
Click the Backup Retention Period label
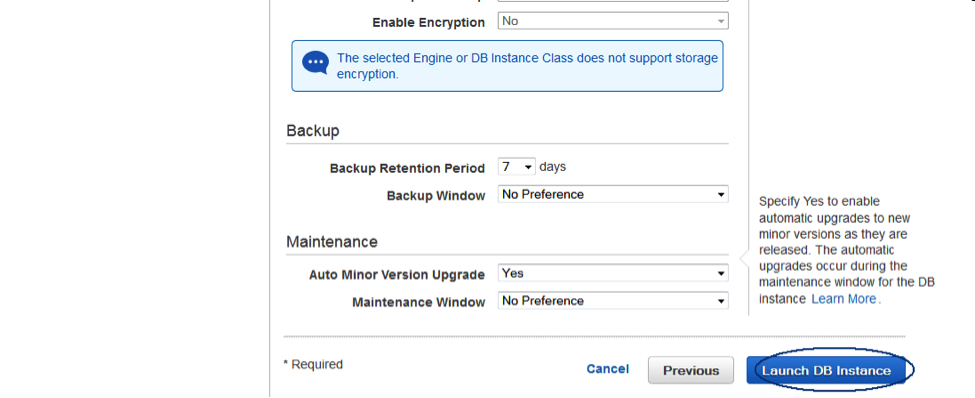pos(407,169)
